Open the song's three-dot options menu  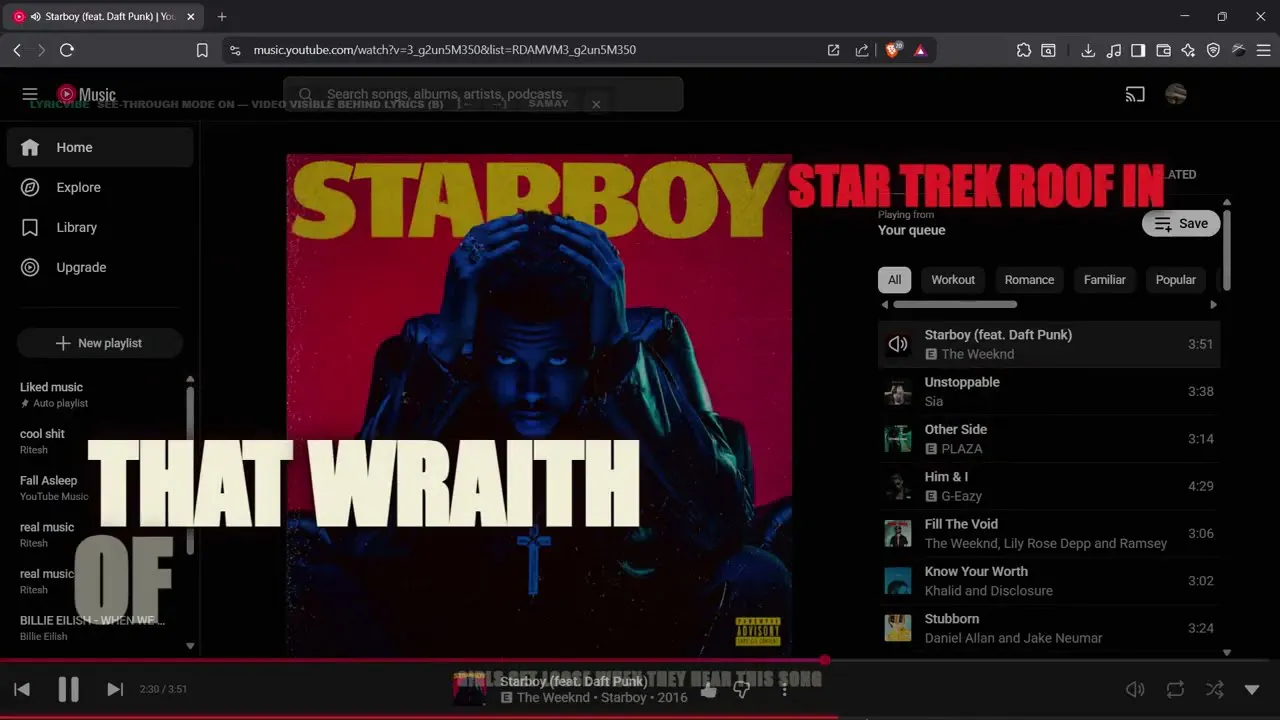(784, 689)
